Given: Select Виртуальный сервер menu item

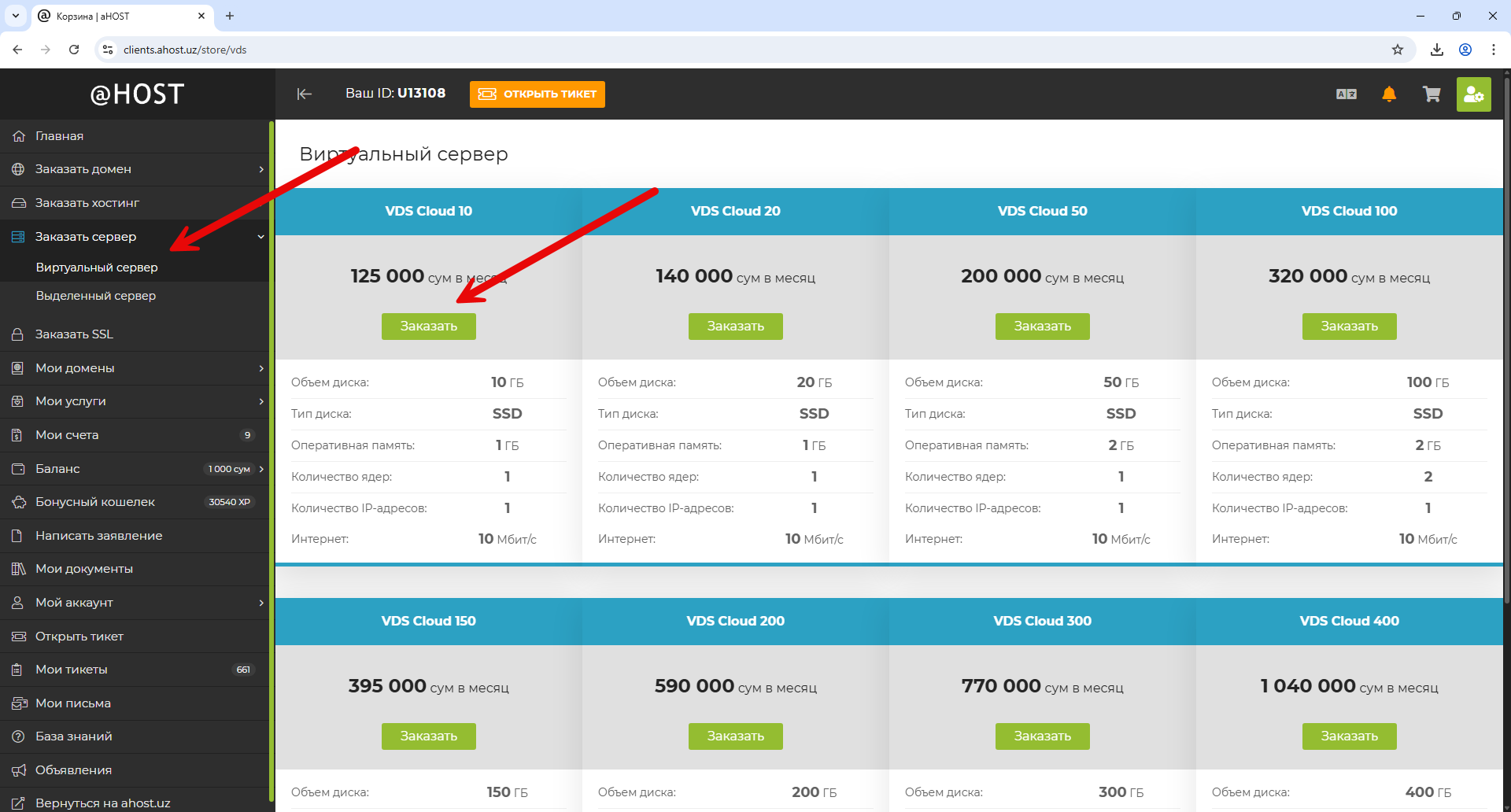Looking at the screenshot, I should (97, 268).
